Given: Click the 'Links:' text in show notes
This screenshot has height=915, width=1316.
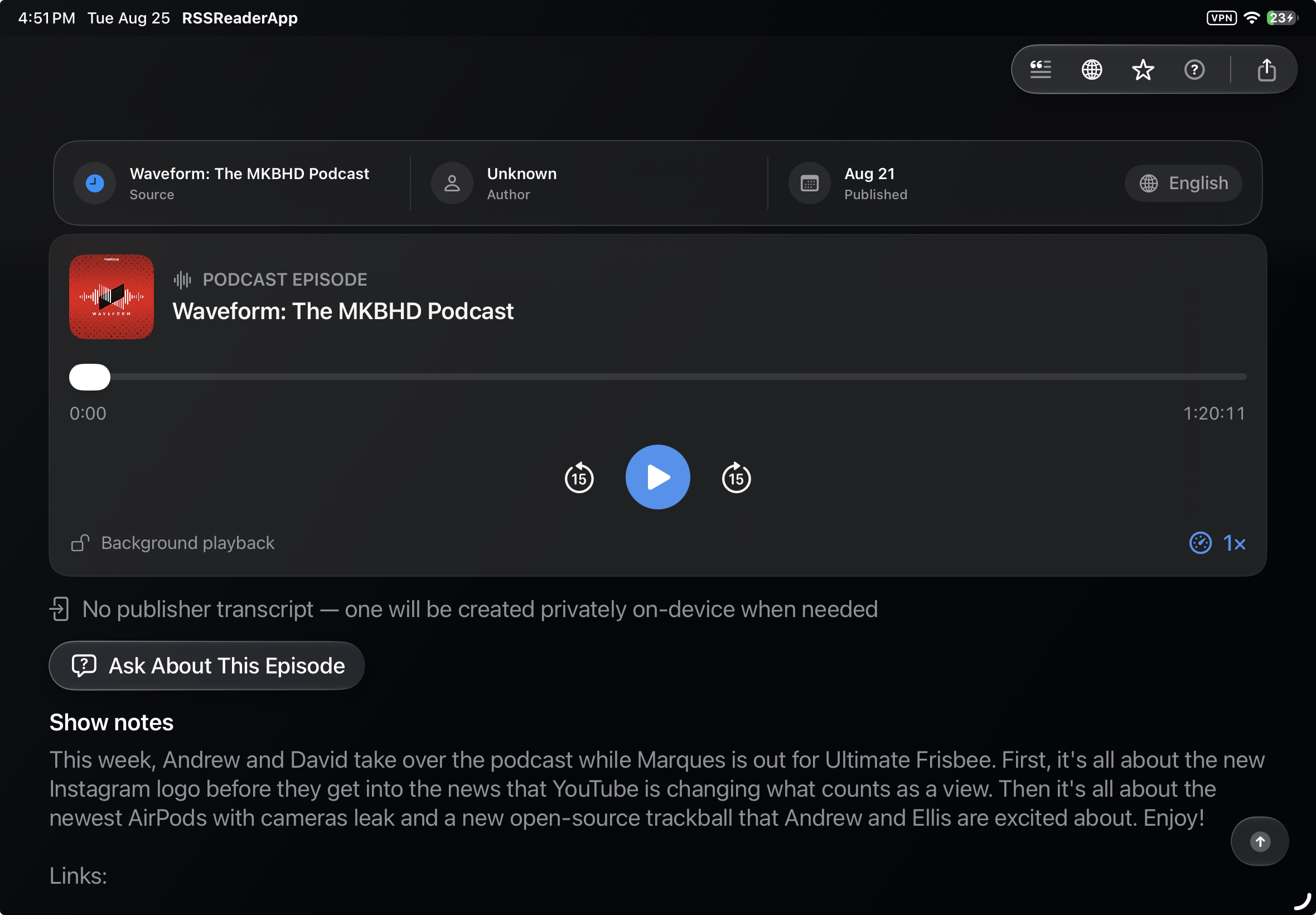Looking at the screenshot, I should click(x=79, y=876).
